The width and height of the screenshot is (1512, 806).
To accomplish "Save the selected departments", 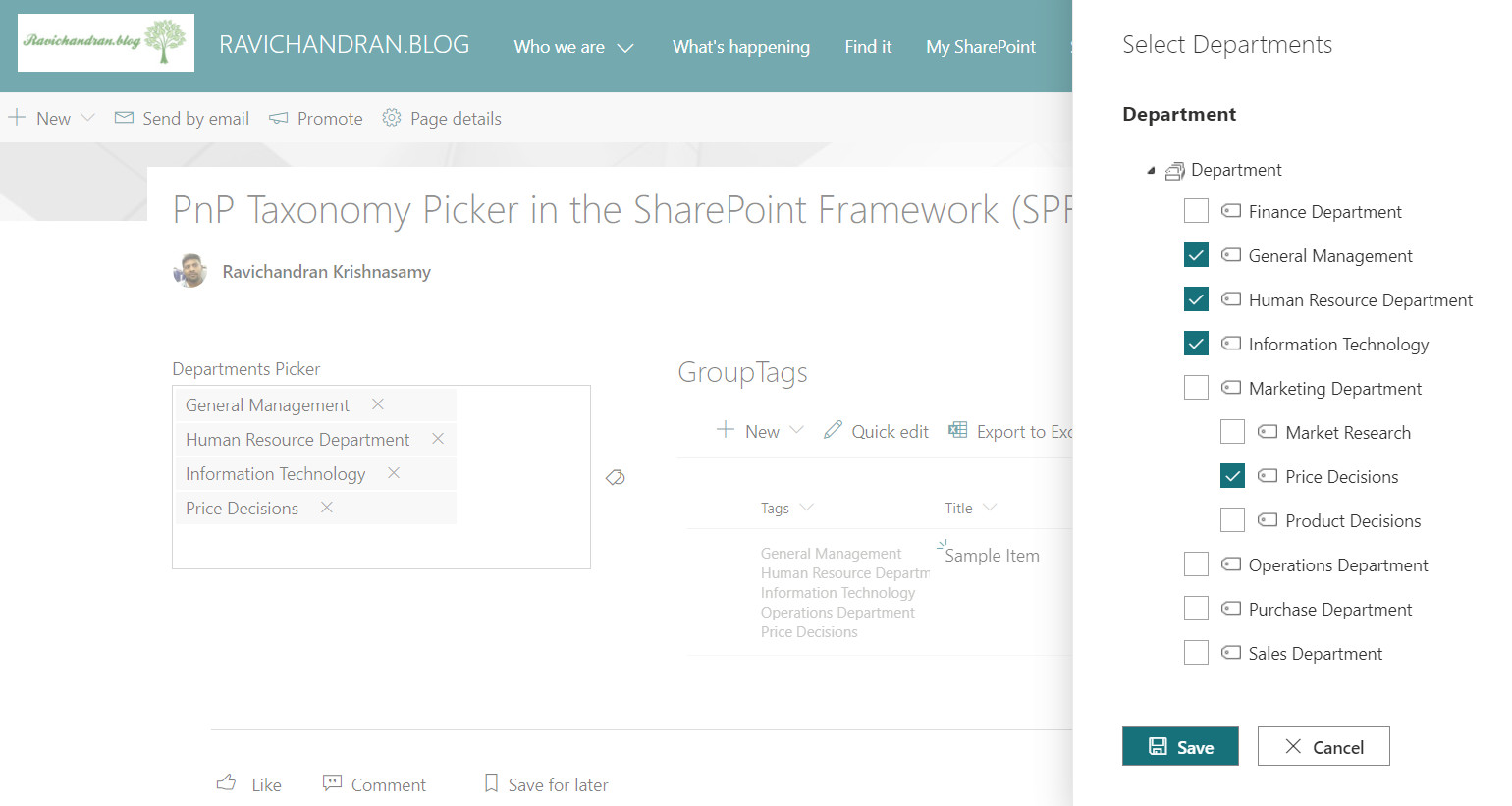I will coord(1180,746).
